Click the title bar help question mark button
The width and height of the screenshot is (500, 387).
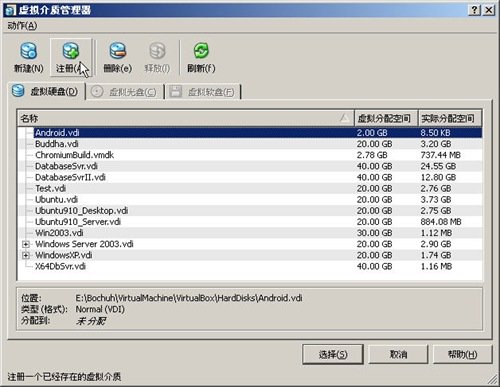474,10
